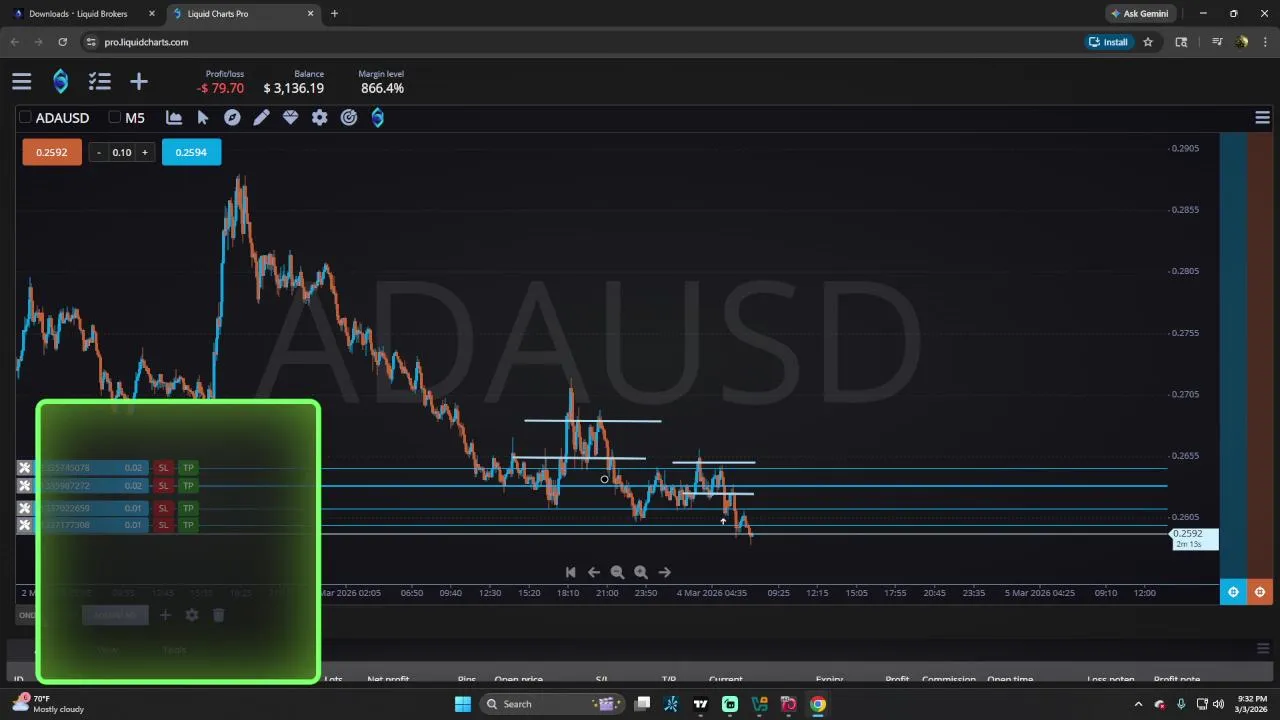Close the 0.01 position in the bottom order row
The image size is (1280, 720).
click(x=25, y=525)
